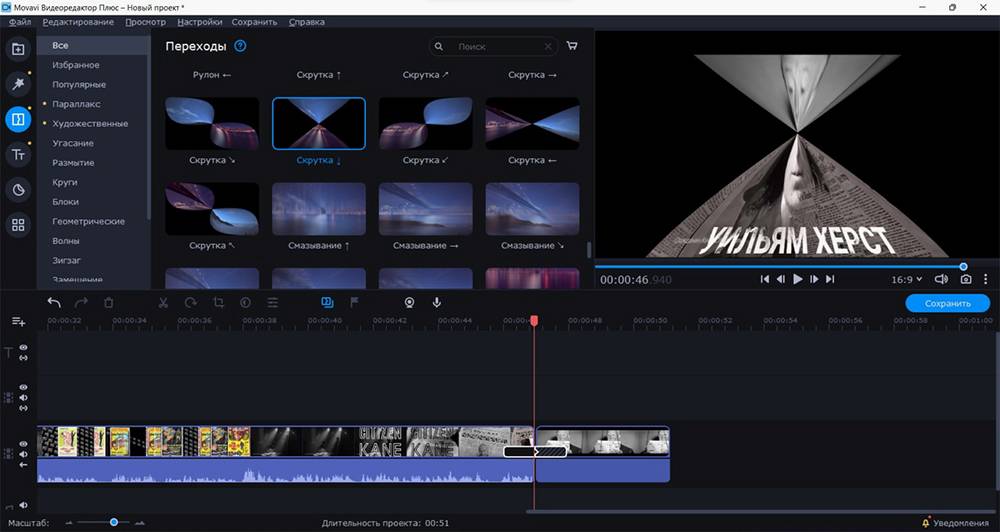Click the rotate clip icon

tap(191, 303)
